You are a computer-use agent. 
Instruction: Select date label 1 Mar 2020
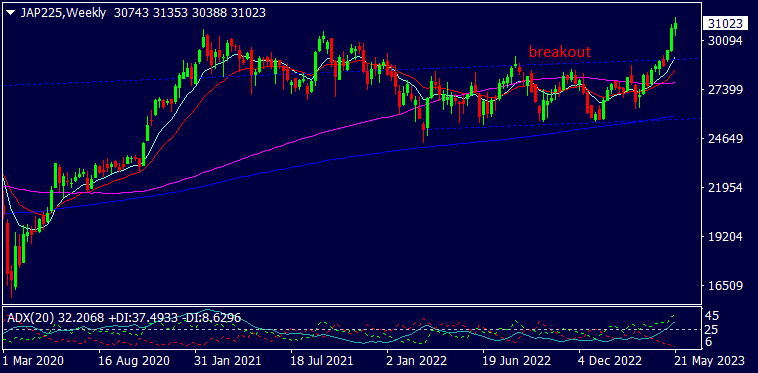click(33, 361)
